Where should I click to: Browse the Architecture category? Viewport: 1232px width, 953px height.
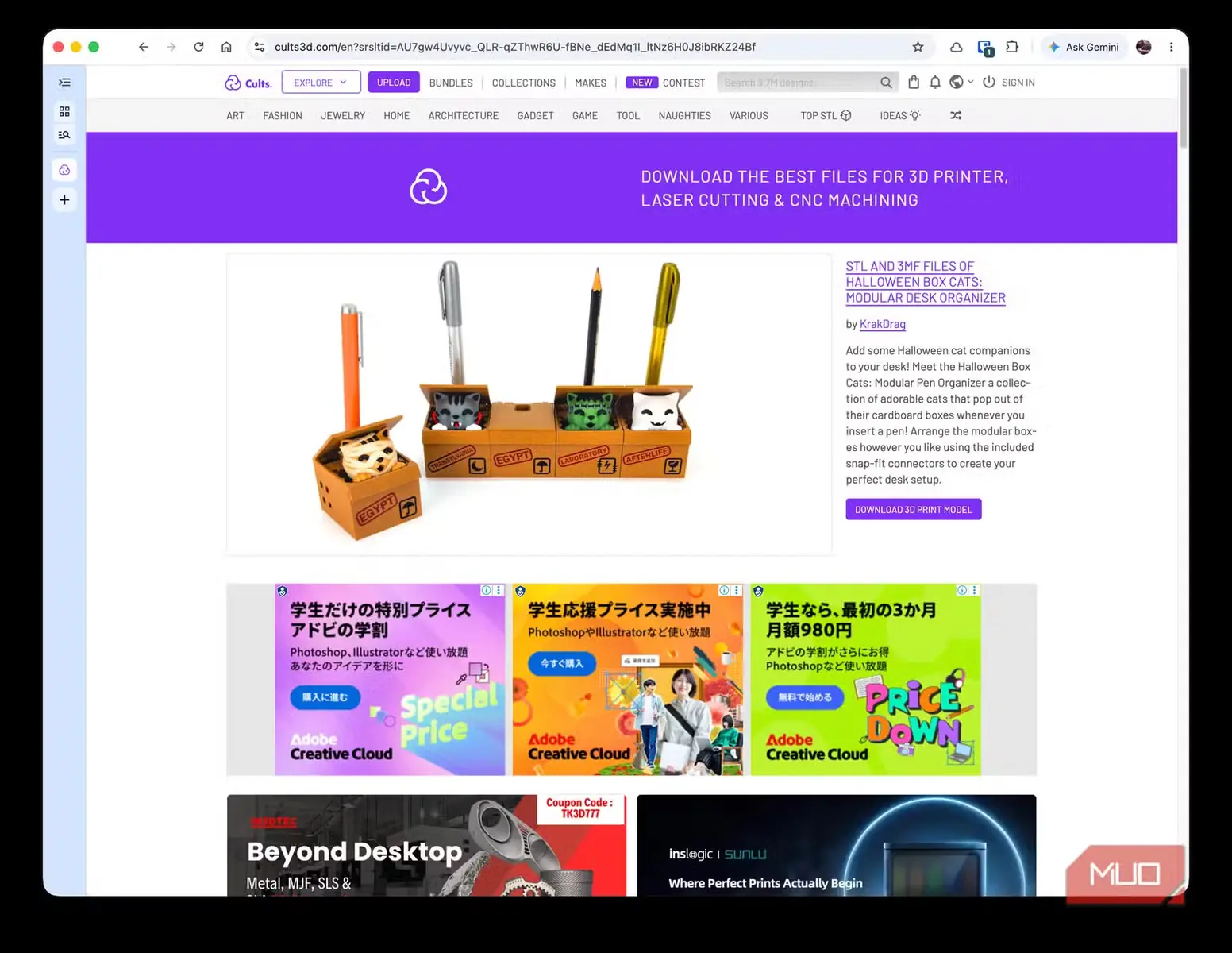pos(464,116)
